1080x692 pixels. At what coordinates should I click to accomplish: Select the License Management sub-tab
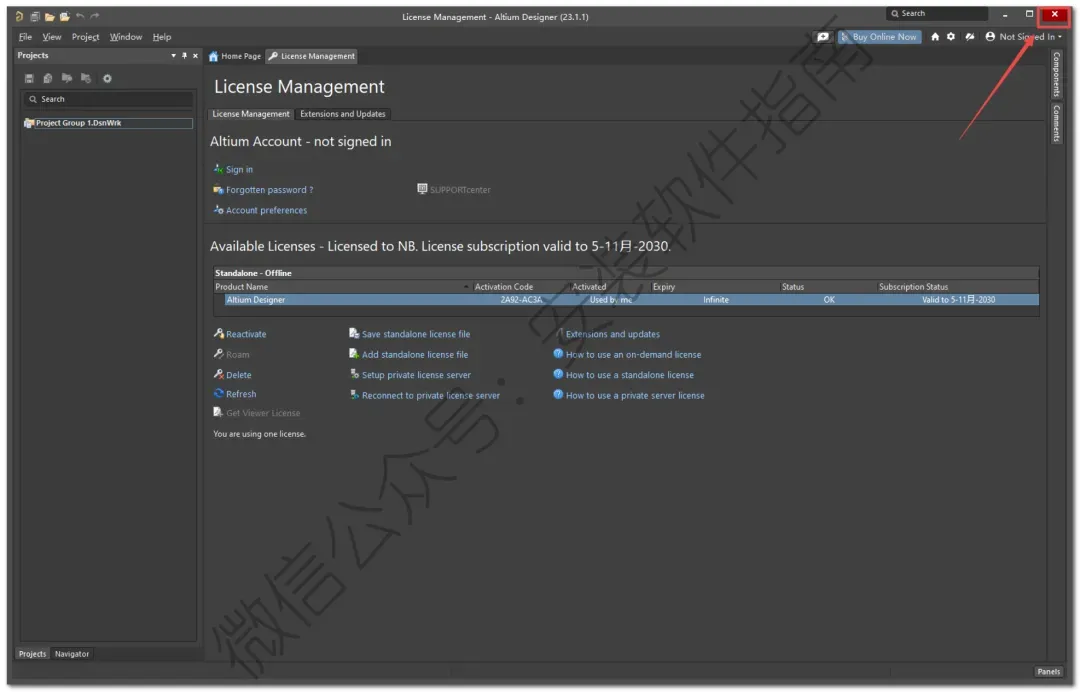pos(251,114)
